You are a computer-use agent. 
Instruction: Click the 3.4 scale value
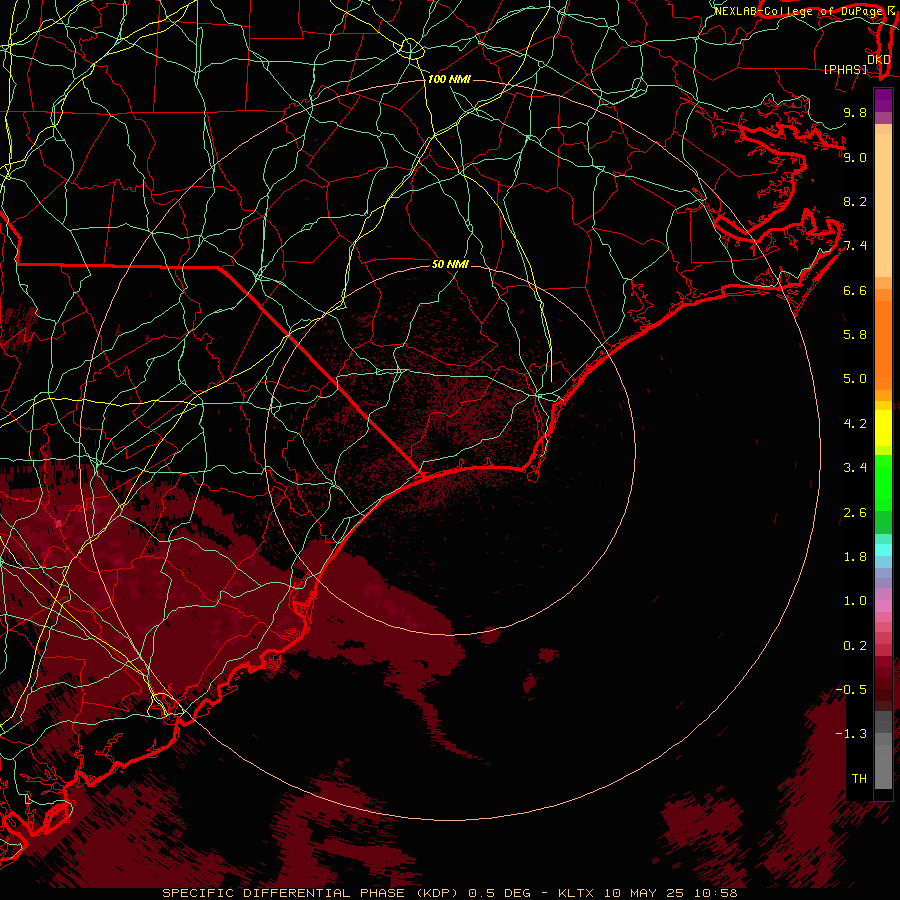pos(855,468)
